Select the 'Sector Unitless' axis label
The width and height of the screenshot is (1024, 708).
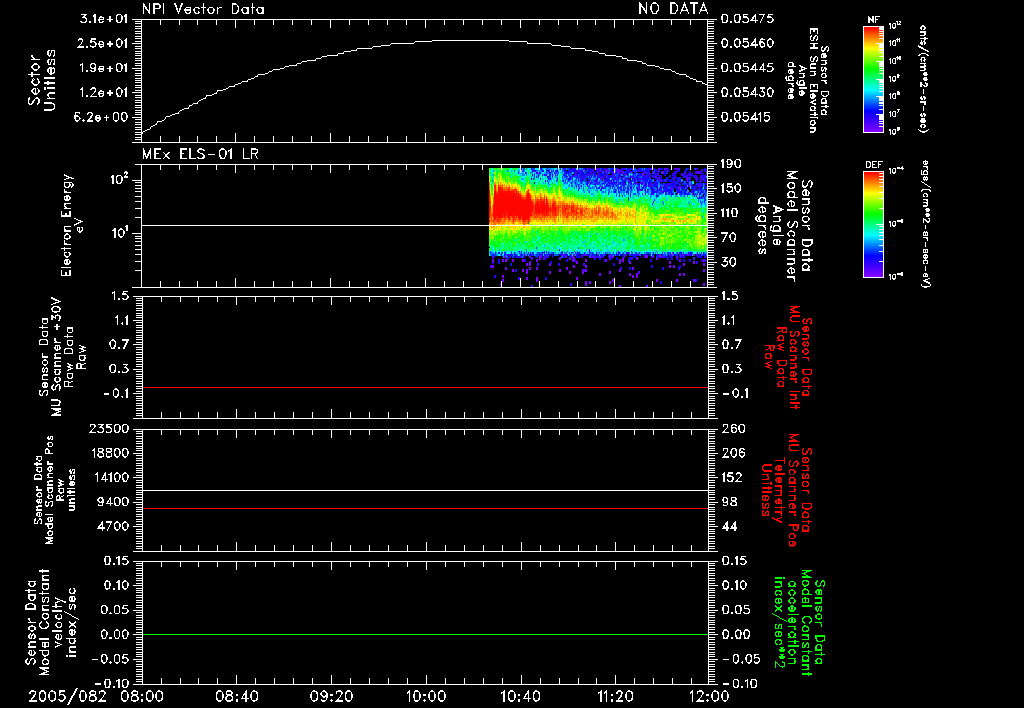42,80
